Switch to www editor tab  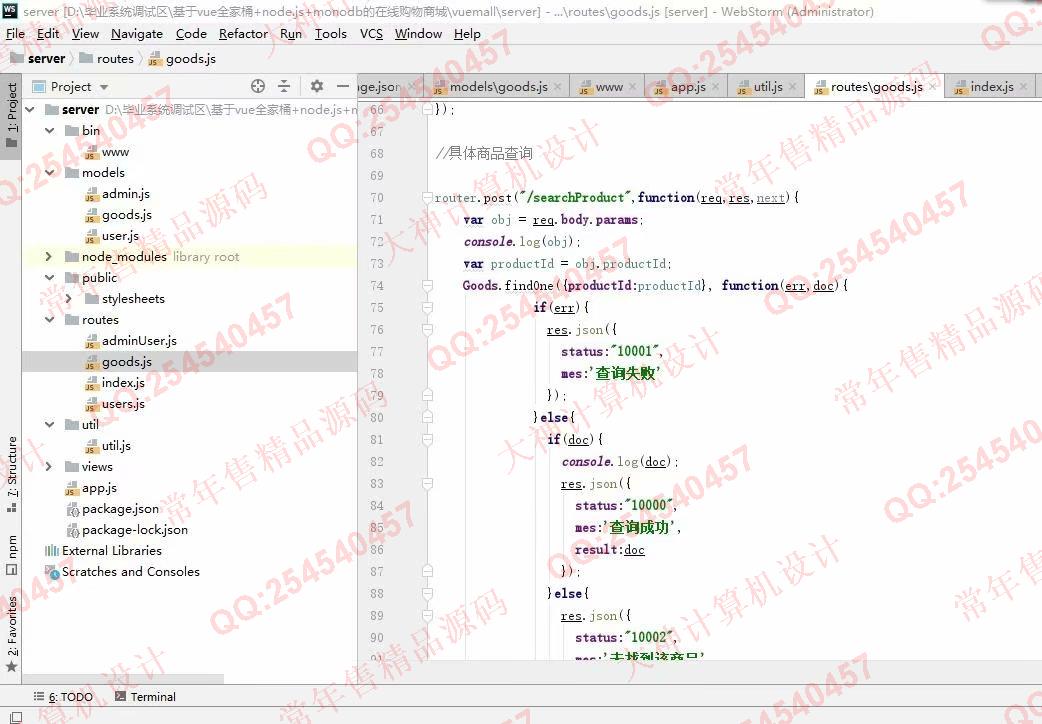click(609, 86)
